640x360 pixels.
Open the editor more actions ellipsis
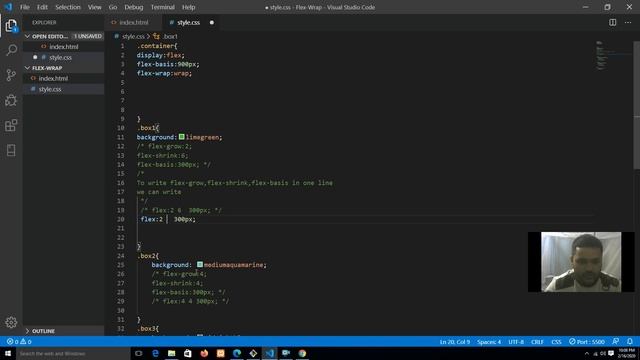(x=628, y=22)
